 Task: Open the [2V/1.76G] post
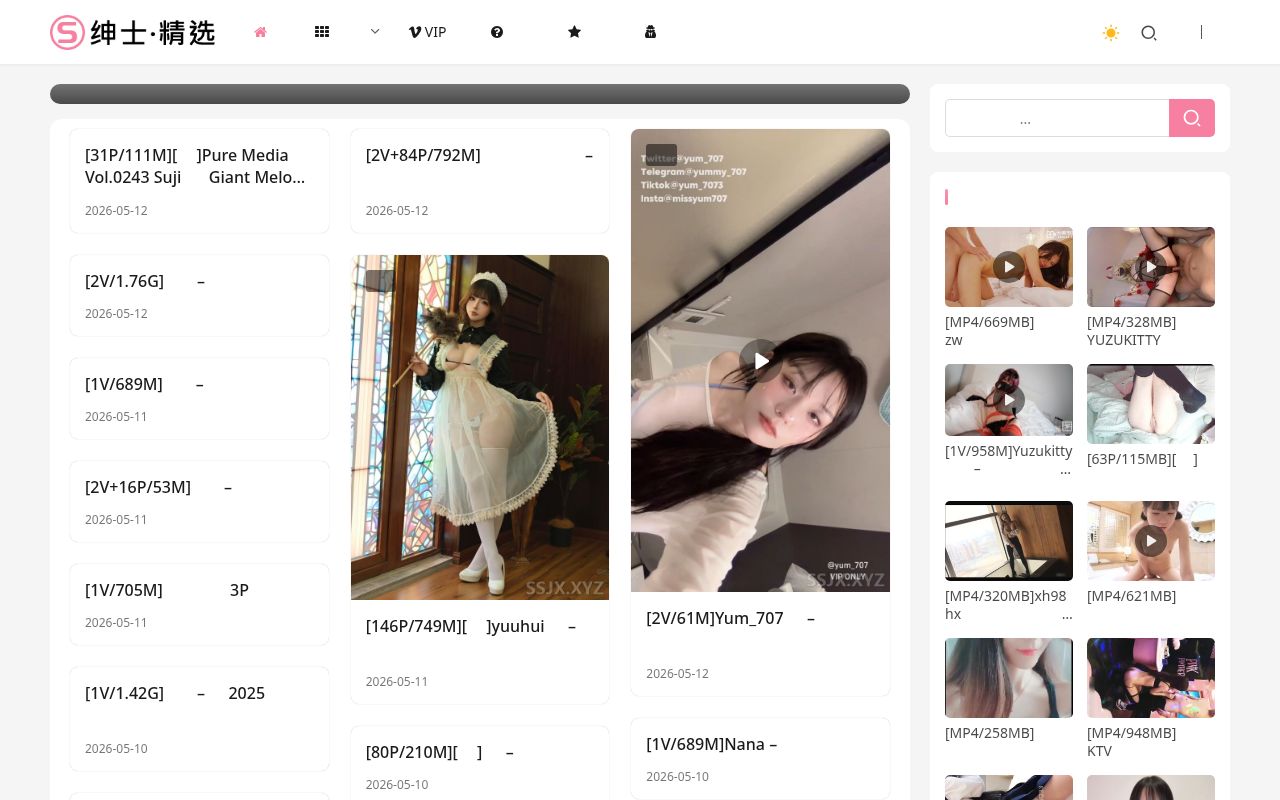(x=145, y=281)
